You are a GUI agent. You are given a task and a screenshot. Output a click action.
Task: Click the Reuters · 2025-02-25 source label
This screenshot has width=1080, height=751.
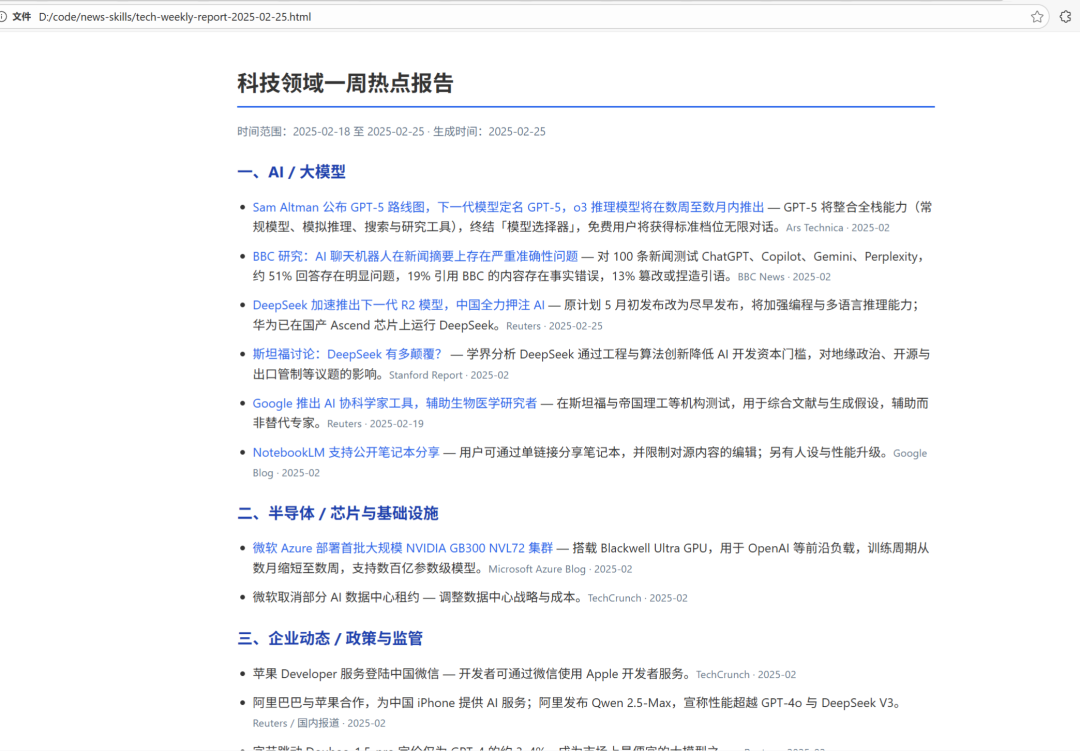(554, 326)
